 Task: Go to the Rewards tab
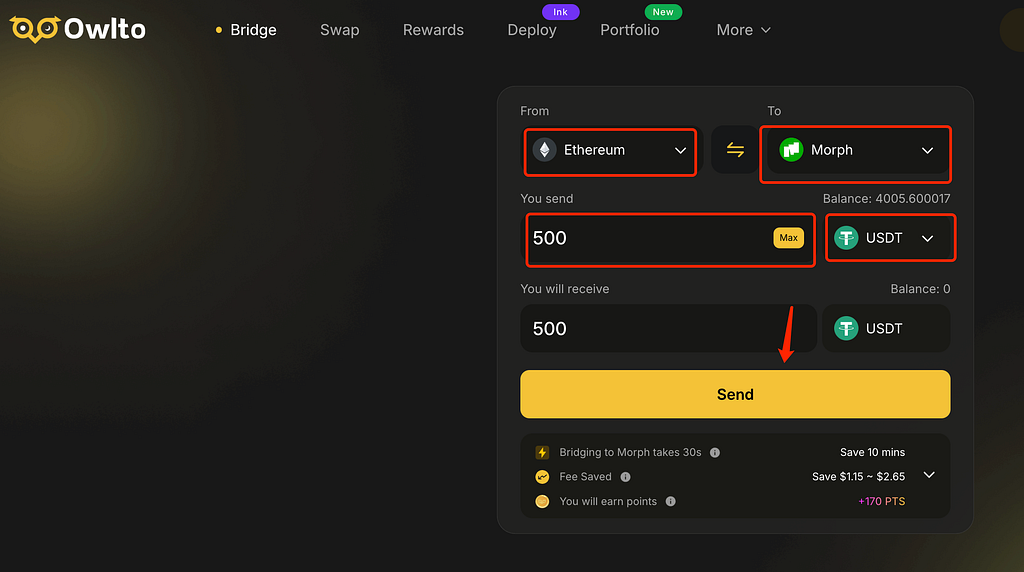pos(433,30)
